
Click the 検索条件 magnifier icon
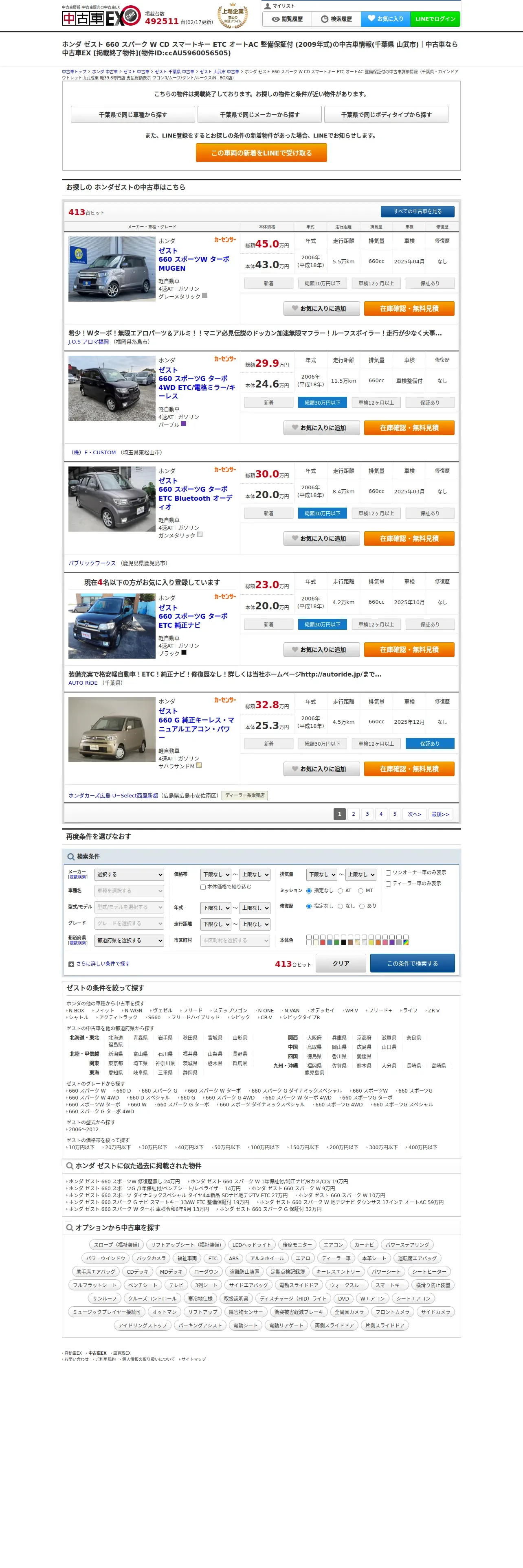(70, 856)
